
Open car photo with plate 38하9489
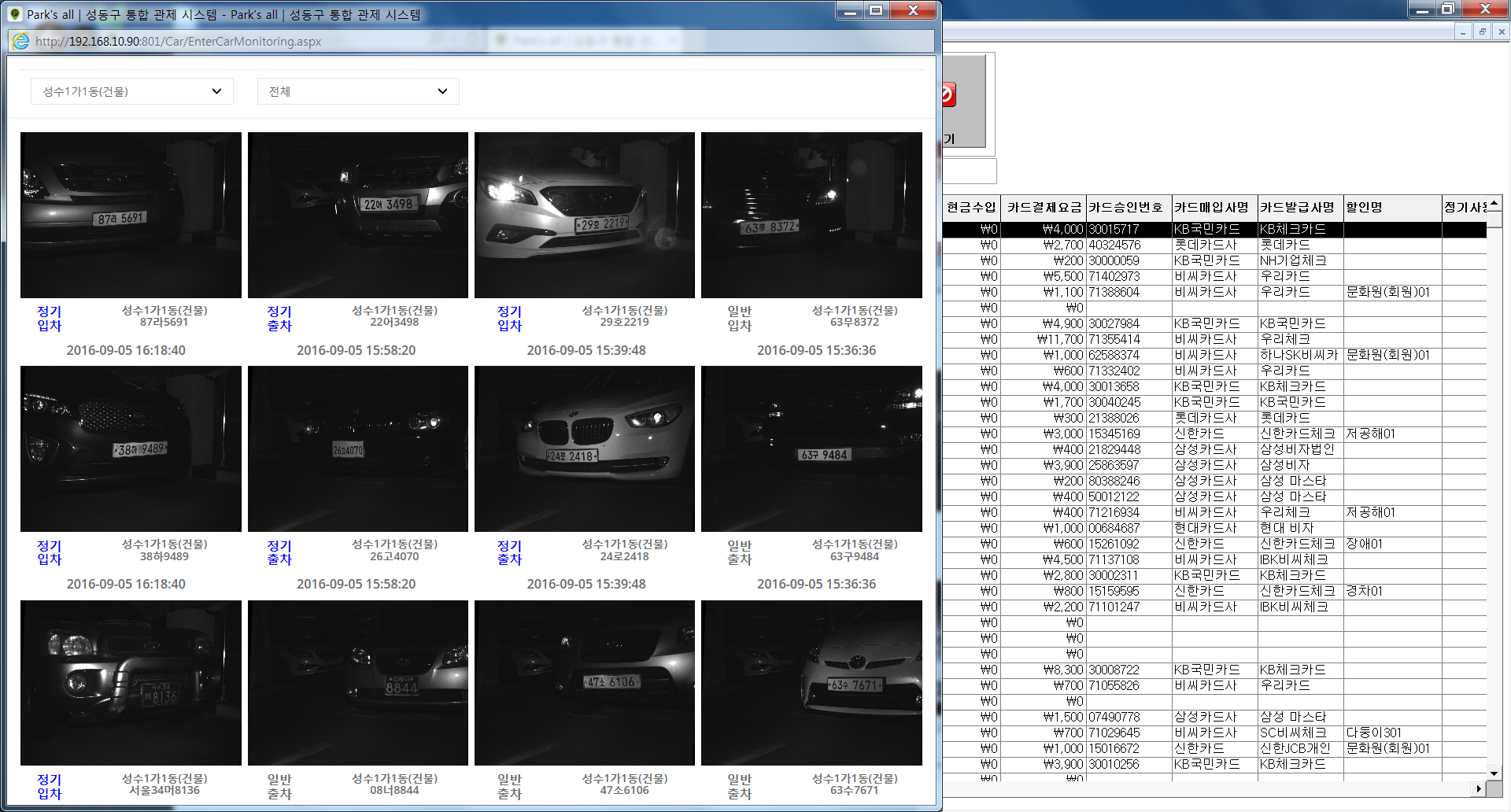(131, 448)
